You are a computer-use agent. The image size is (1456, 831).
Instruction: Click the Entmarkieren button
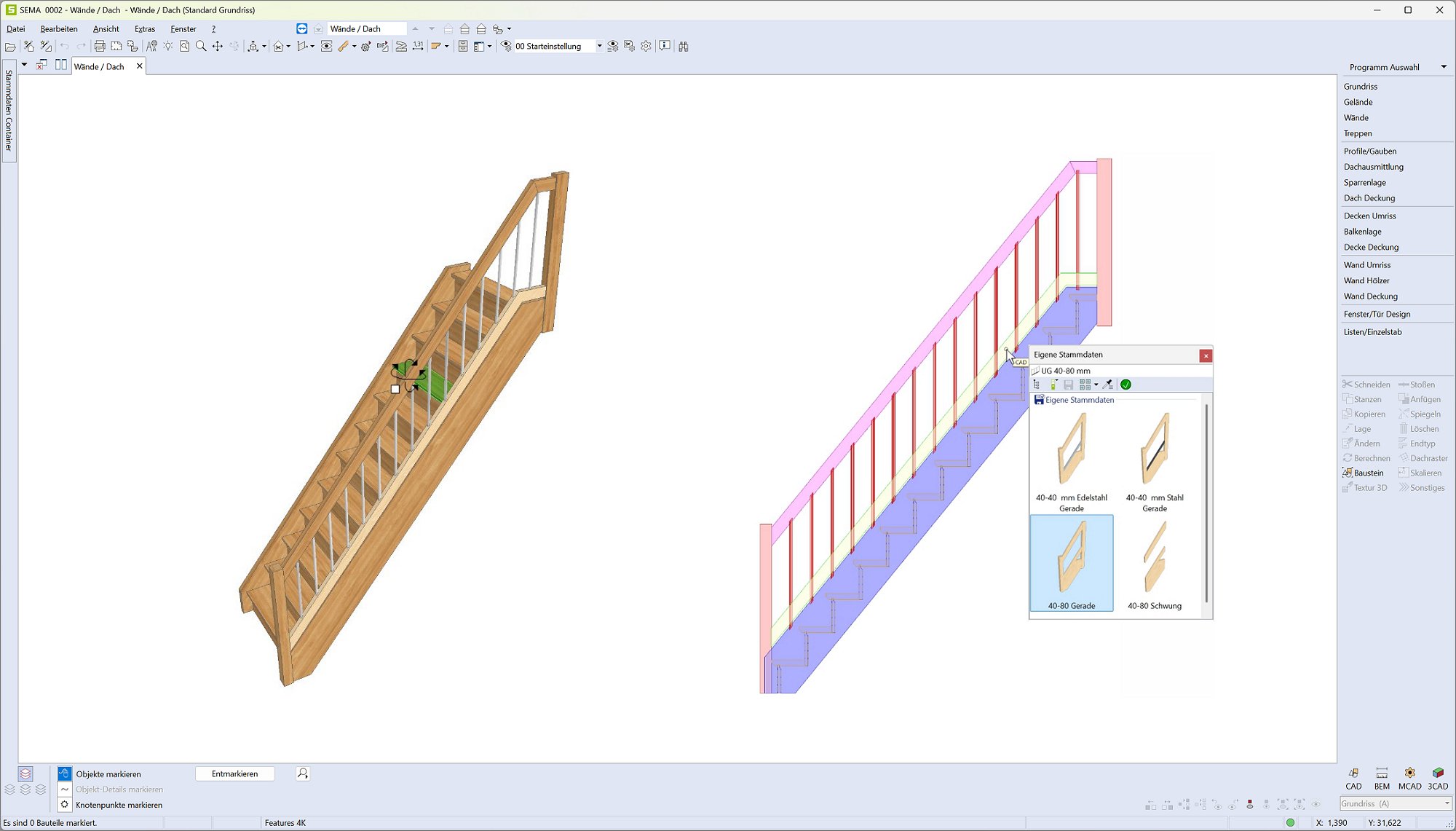(x=234, y=773)
